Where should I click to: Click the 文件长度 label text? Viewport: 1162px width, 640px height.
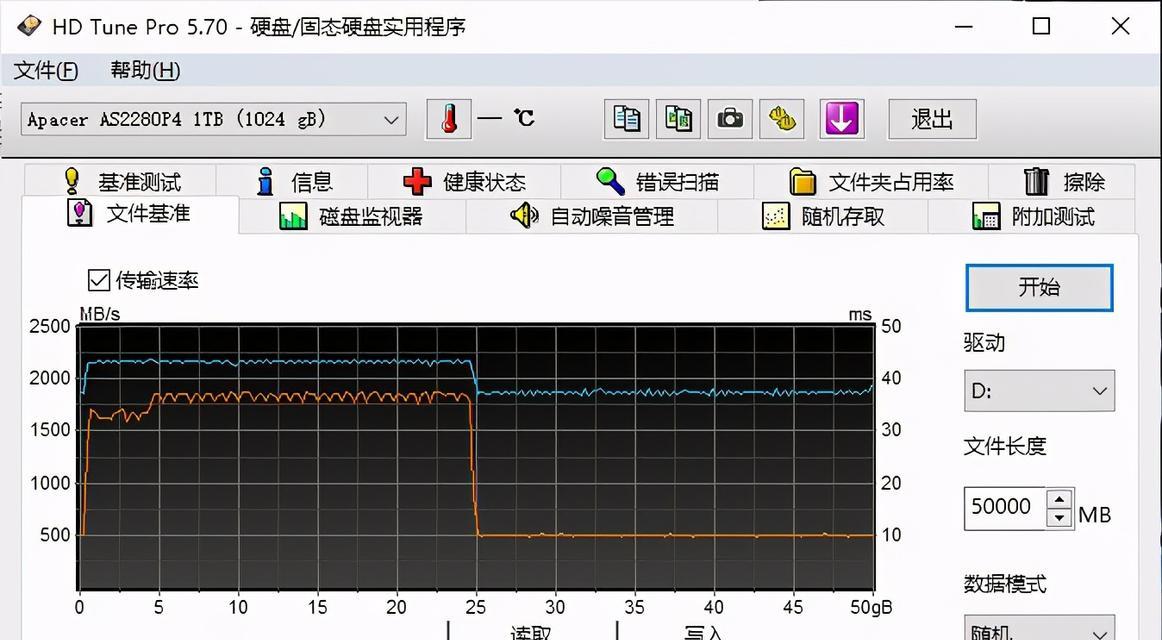click(1005, 446)
